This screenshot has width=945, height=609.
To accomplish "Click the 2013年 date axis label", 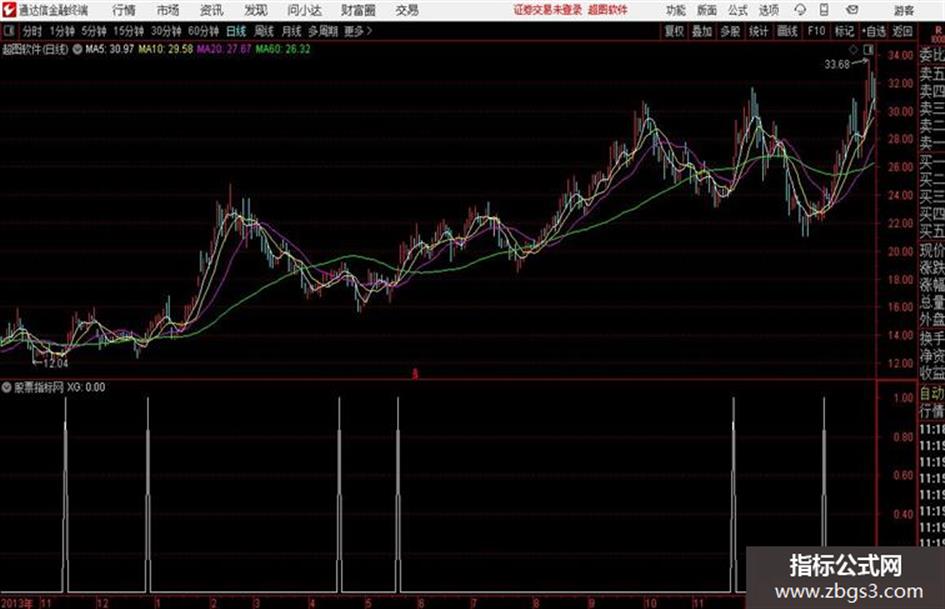I will (17, 603).
